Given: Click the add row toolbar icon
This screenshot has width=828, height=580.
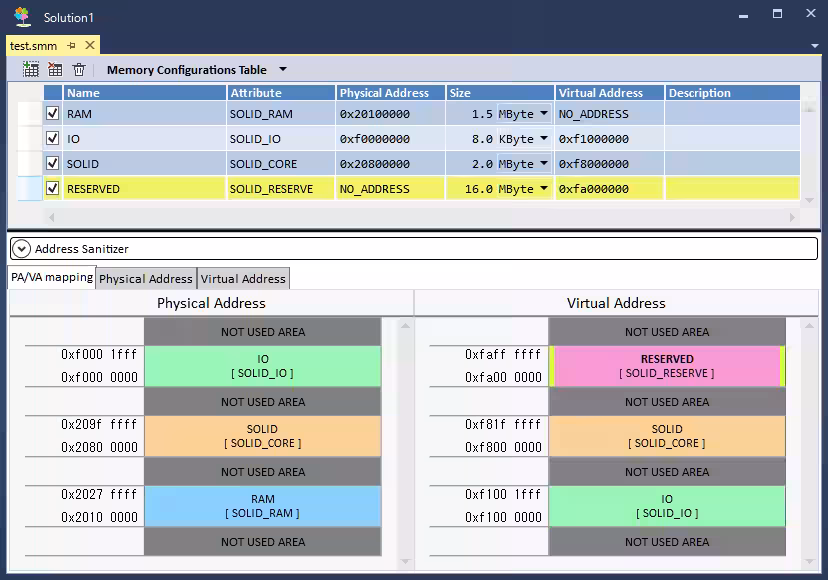Looking at the screenshot, I should click(x=31, y=70).
